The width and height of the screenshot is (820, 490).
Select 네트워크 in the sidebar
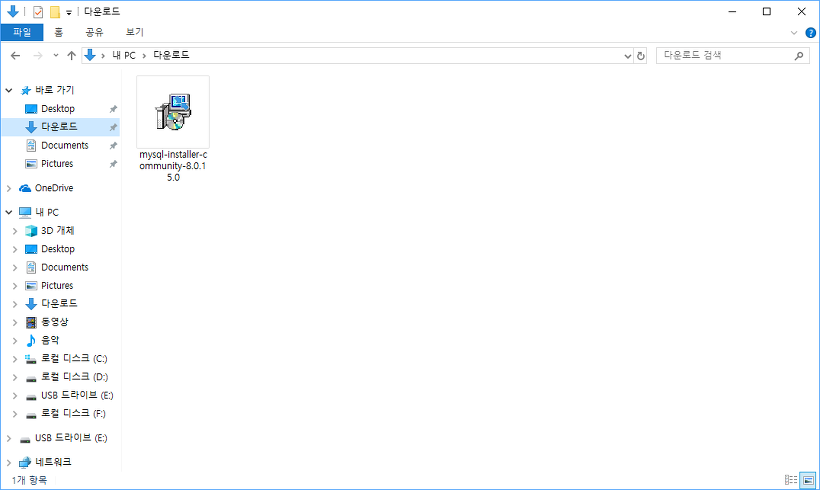[53, 462]
